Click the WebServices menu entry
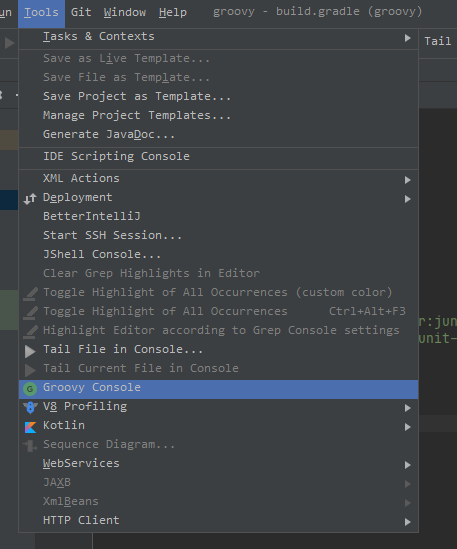This screenshot has height=549, width=457. [219, 464]
